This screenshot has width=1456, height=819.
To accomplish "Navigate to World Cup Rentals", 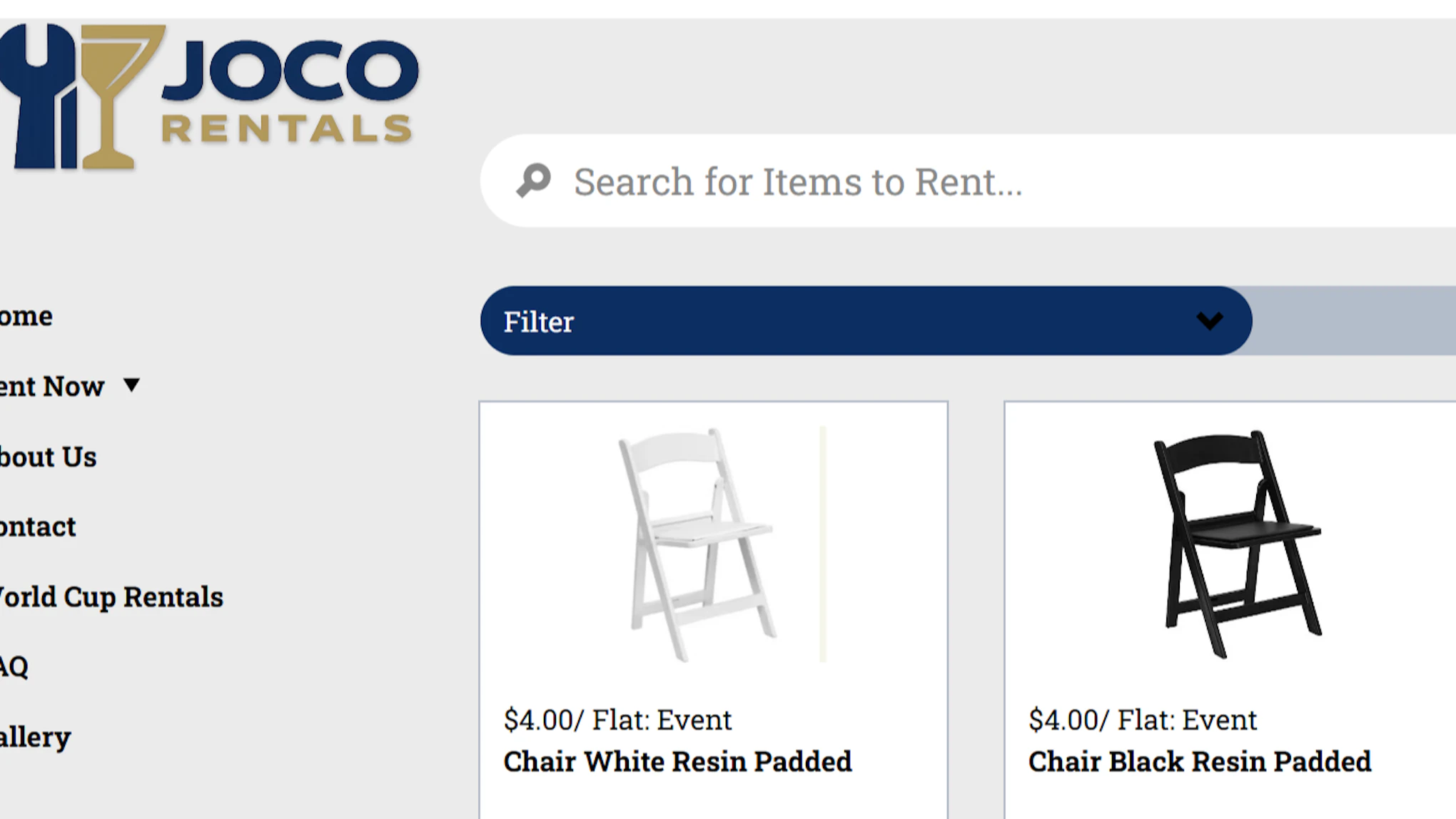I will tap(111, 596).
